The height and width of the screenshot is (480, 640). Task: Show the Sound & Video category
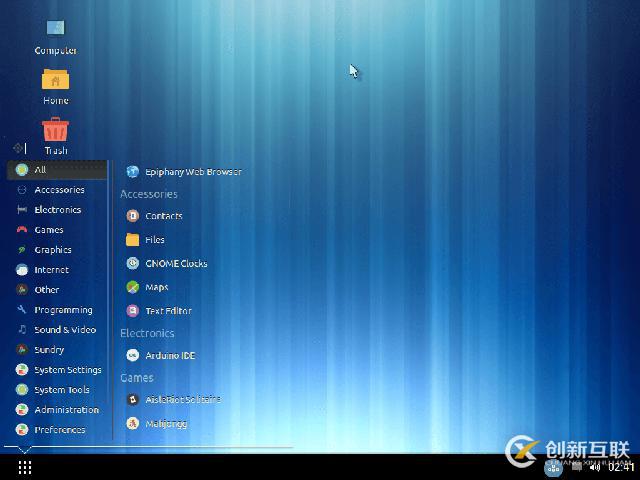pyautogui.click(x=64, y=330)
